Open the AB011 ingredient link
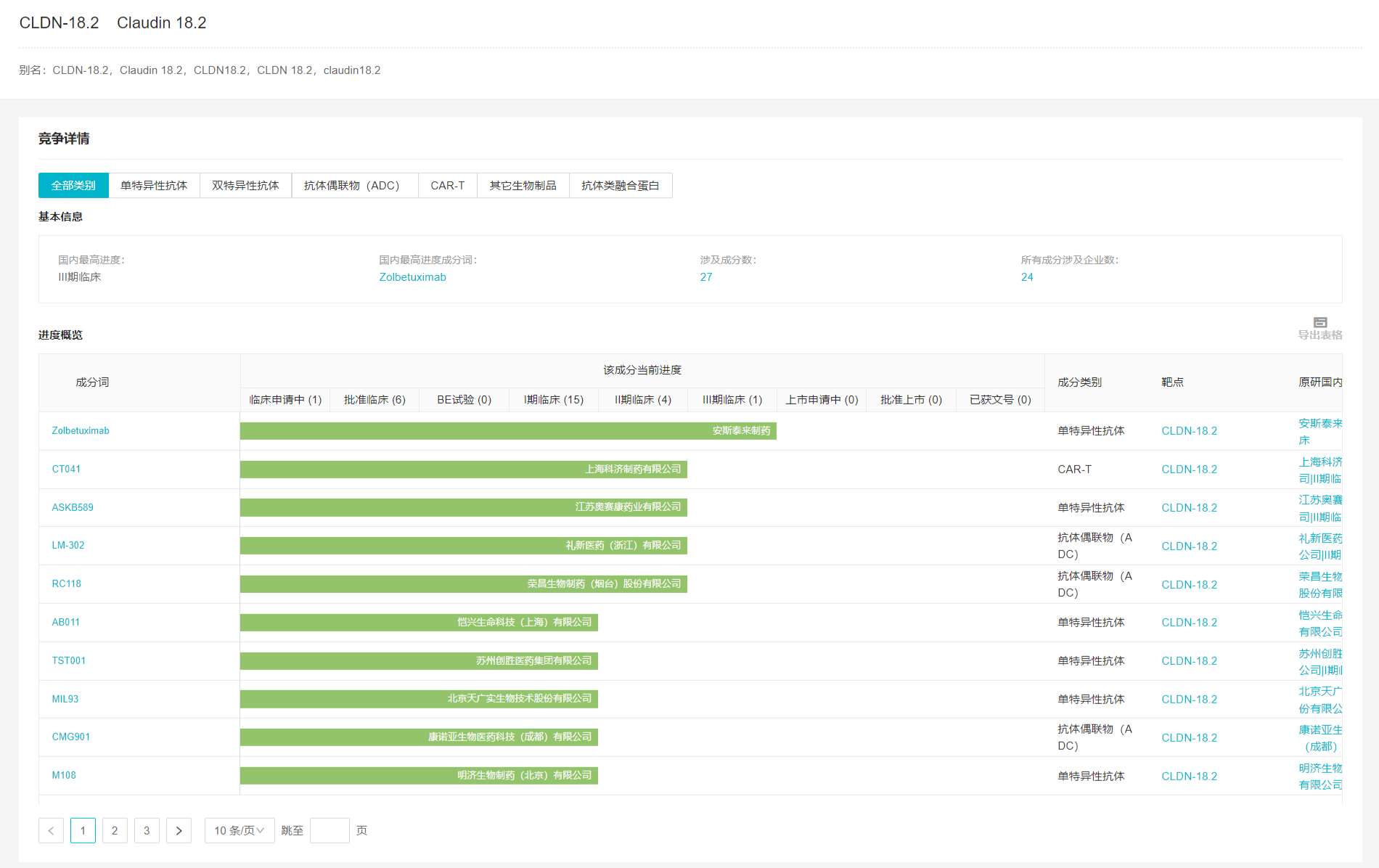1379x868 pixels. coord(66,622)
